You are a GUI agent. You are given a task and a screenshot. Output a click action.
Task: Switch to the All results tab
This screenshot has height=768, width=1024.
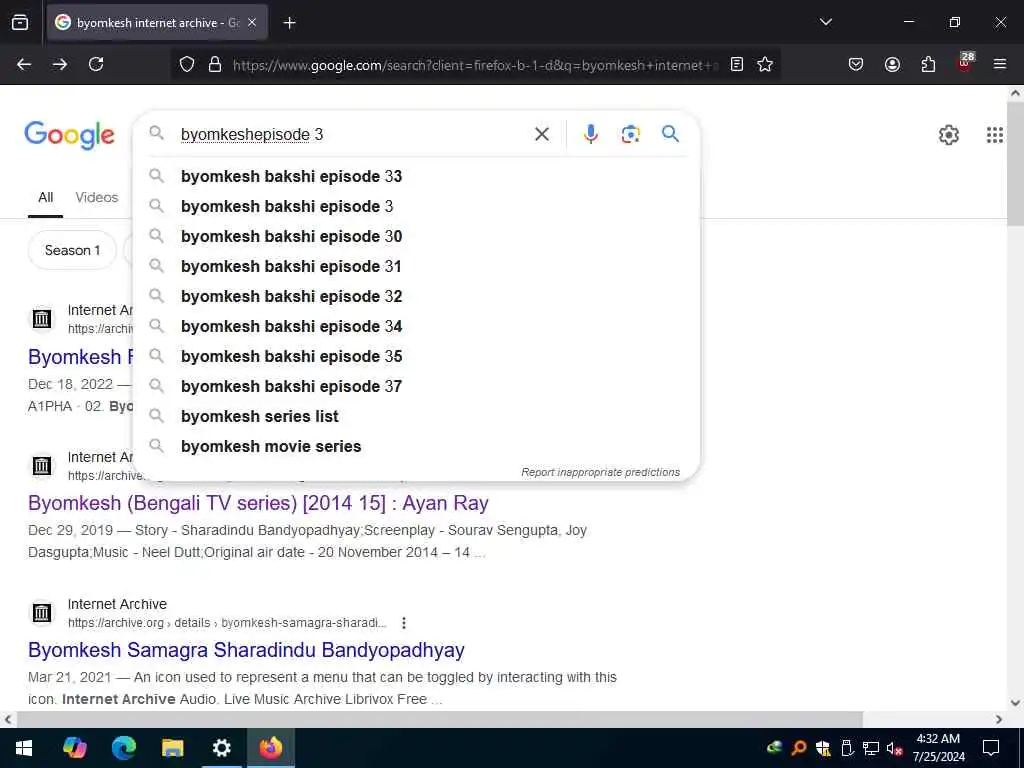45,197
